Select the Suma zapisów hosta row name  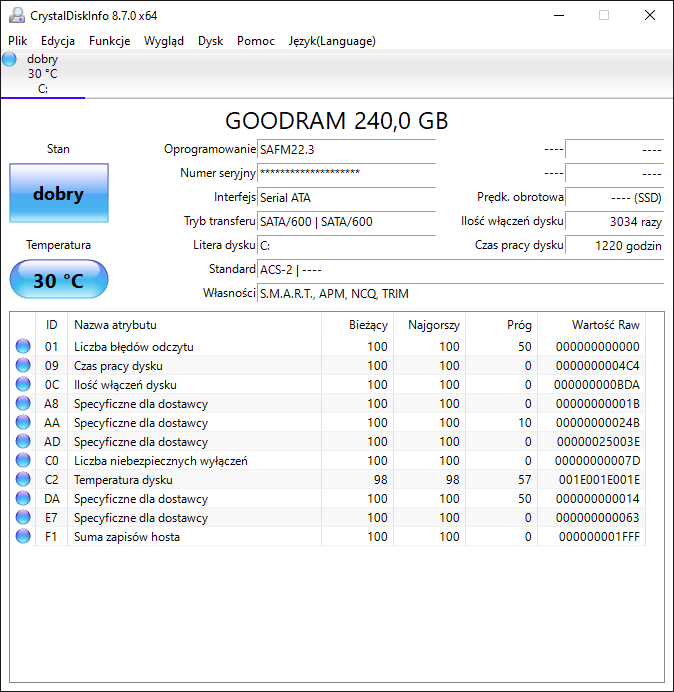[x=127, y=537]
